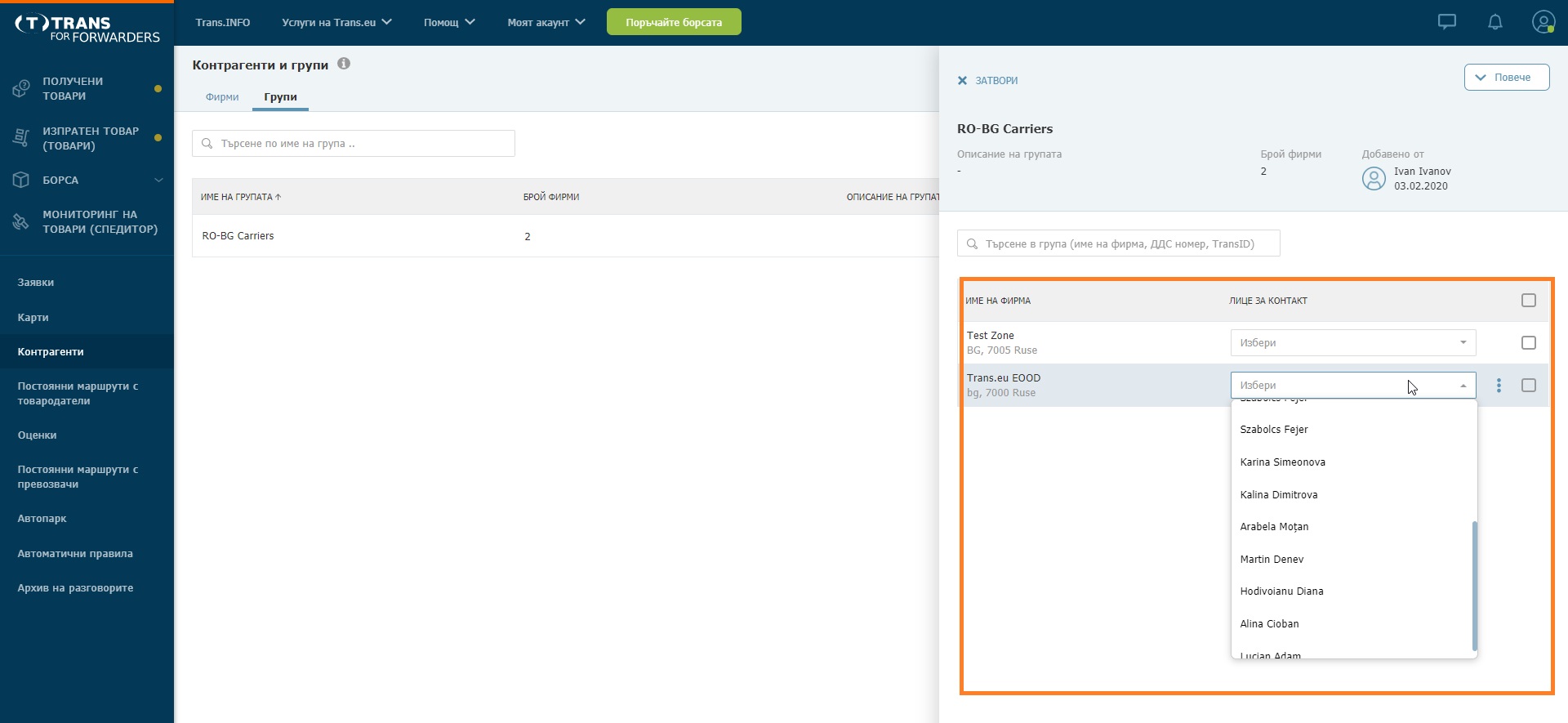
Task: Click the Получени товари sidebar icon
Action: (x=21, y=88)
